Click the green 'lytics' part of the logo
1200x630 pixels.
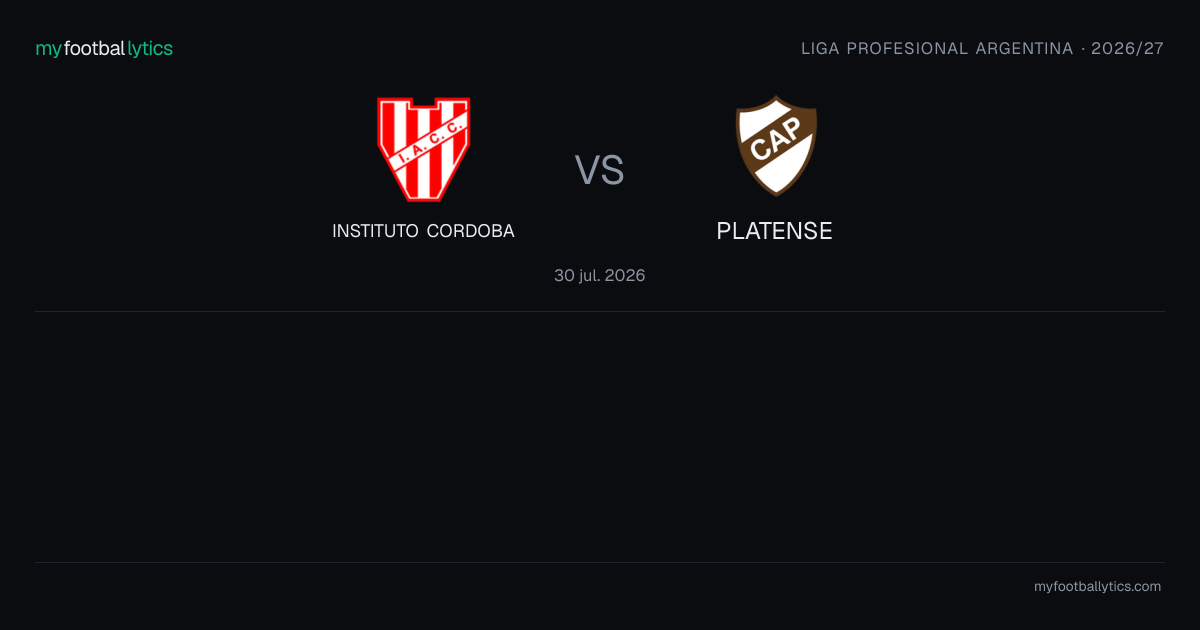(150, 48)
